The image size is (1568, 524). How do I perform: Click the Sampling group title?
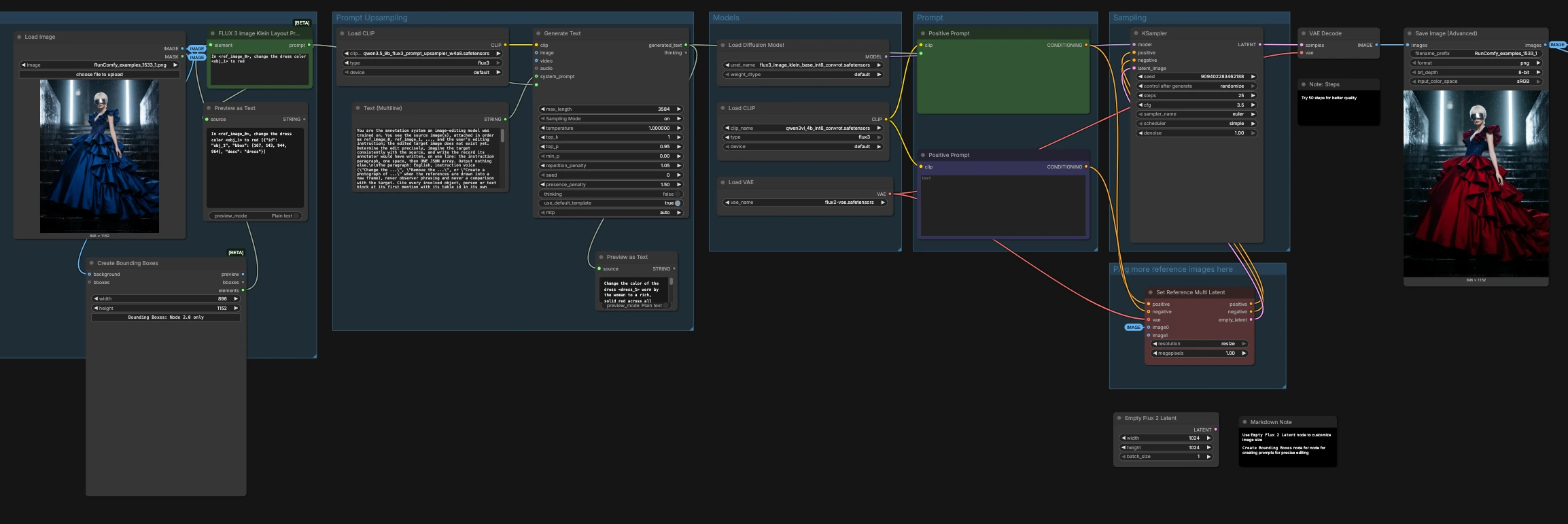pyautogui.click(x=1130, y=18)
